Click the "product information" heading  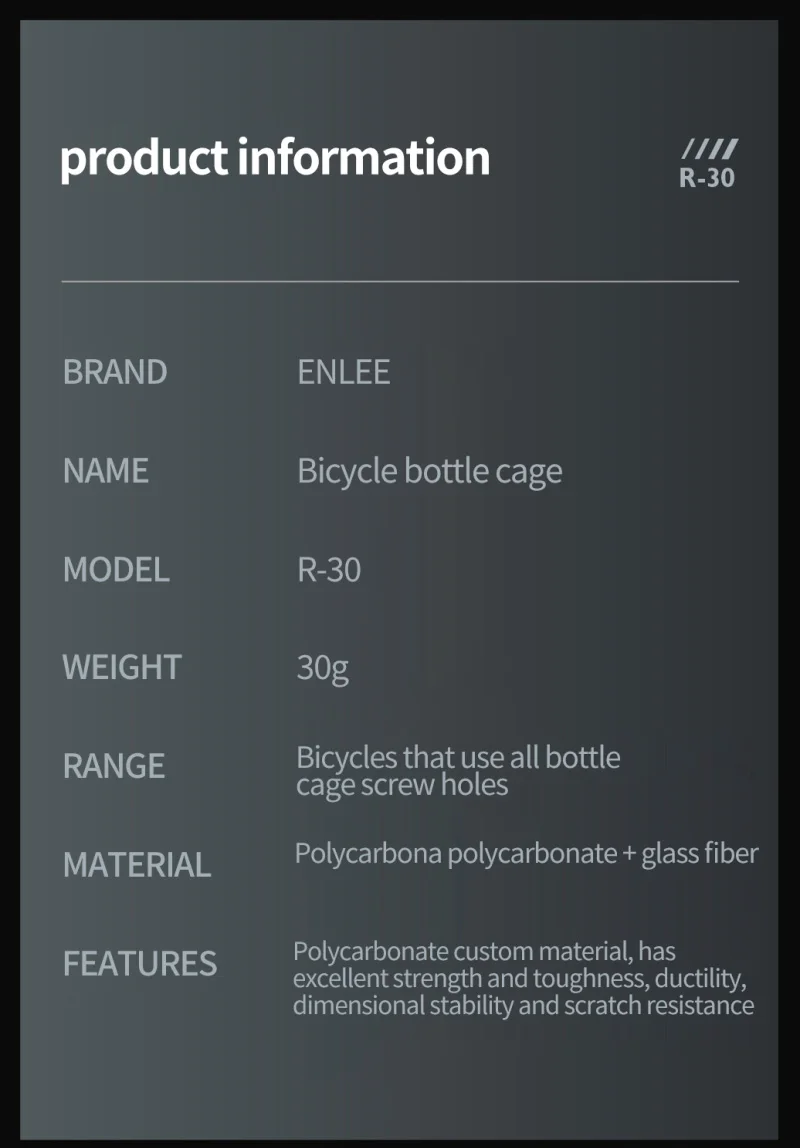point(275,158)
